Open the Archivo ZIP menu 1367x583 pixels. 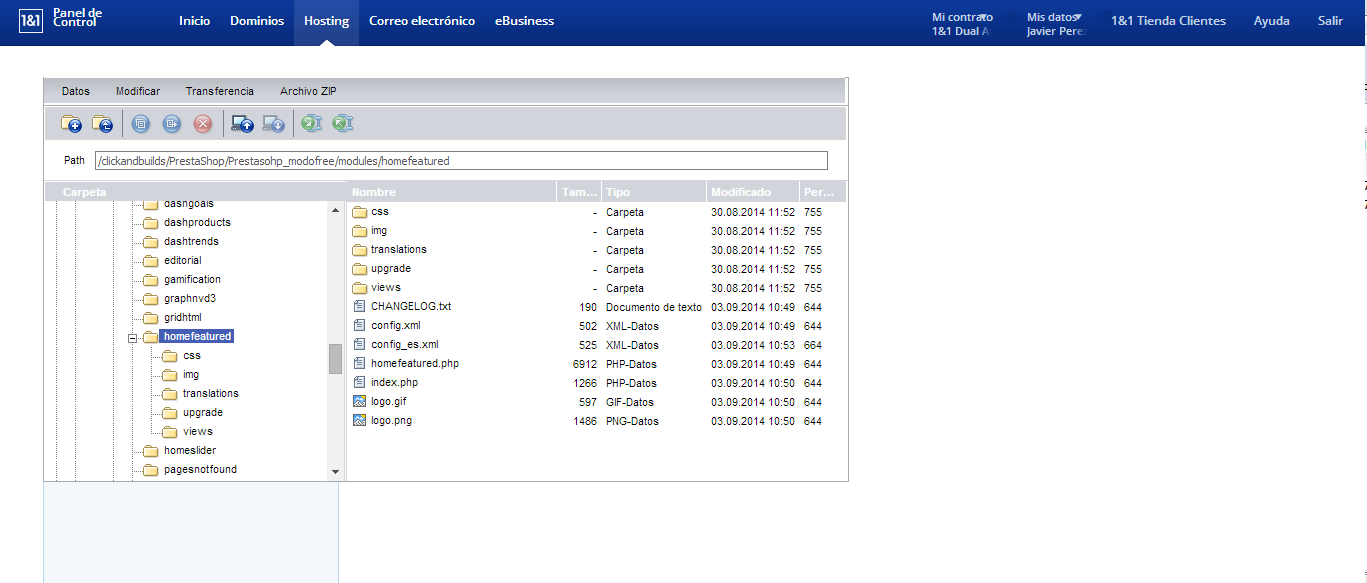[x=308, y=91]
